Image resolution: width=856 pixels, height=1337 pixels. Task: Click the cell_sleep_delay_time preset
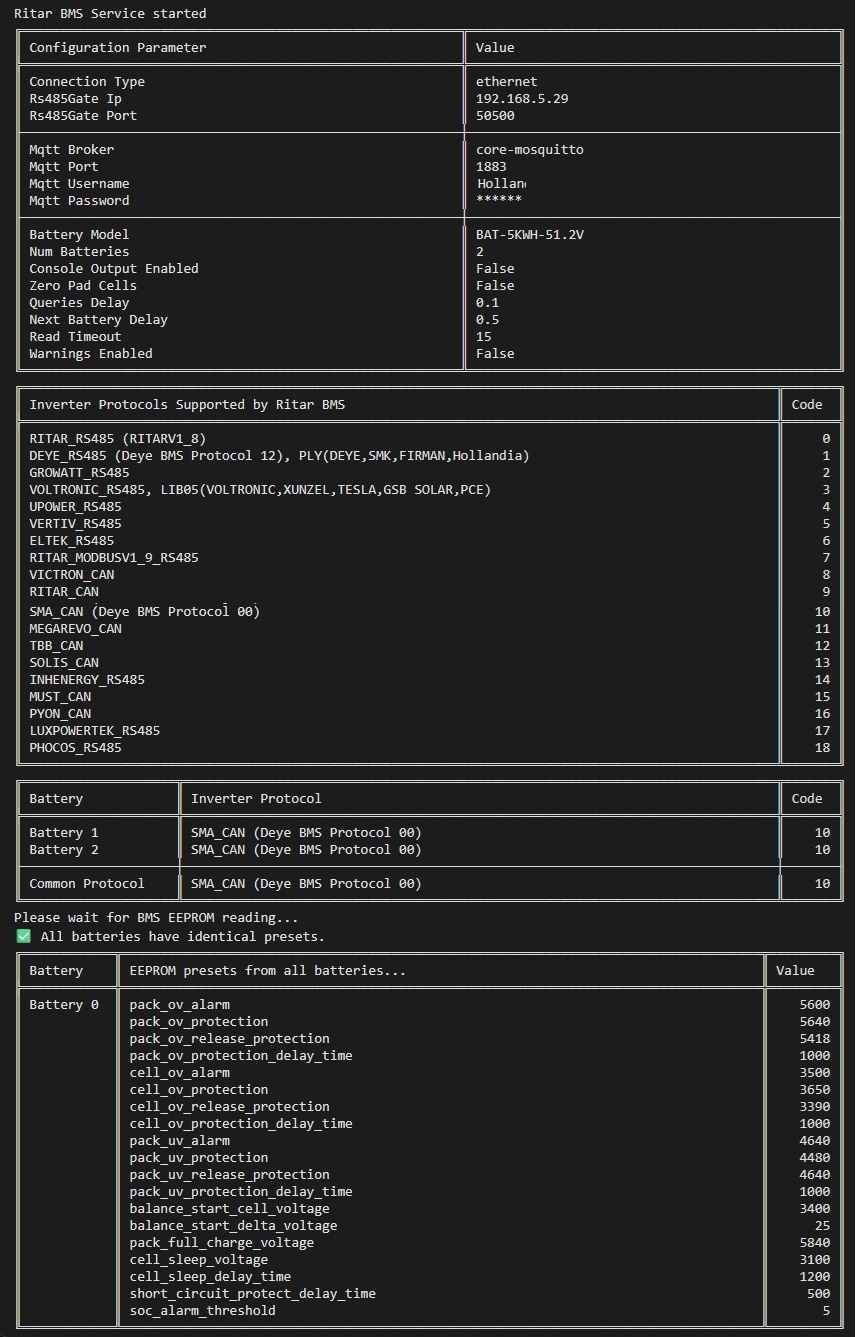coord(210,1277)
